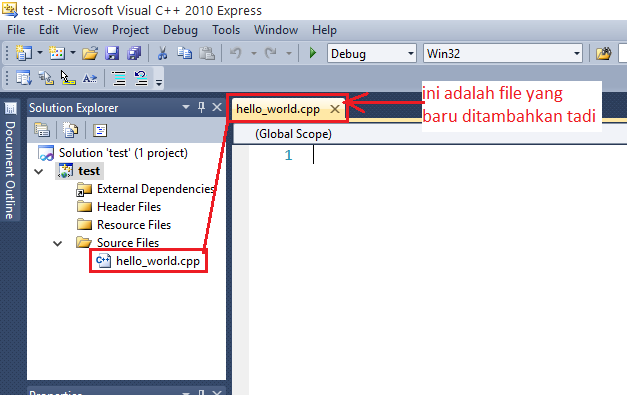This screenshot has height=395, width=627.
Task: Click the Display Parameter Info icon
Action: pos(46,78)
